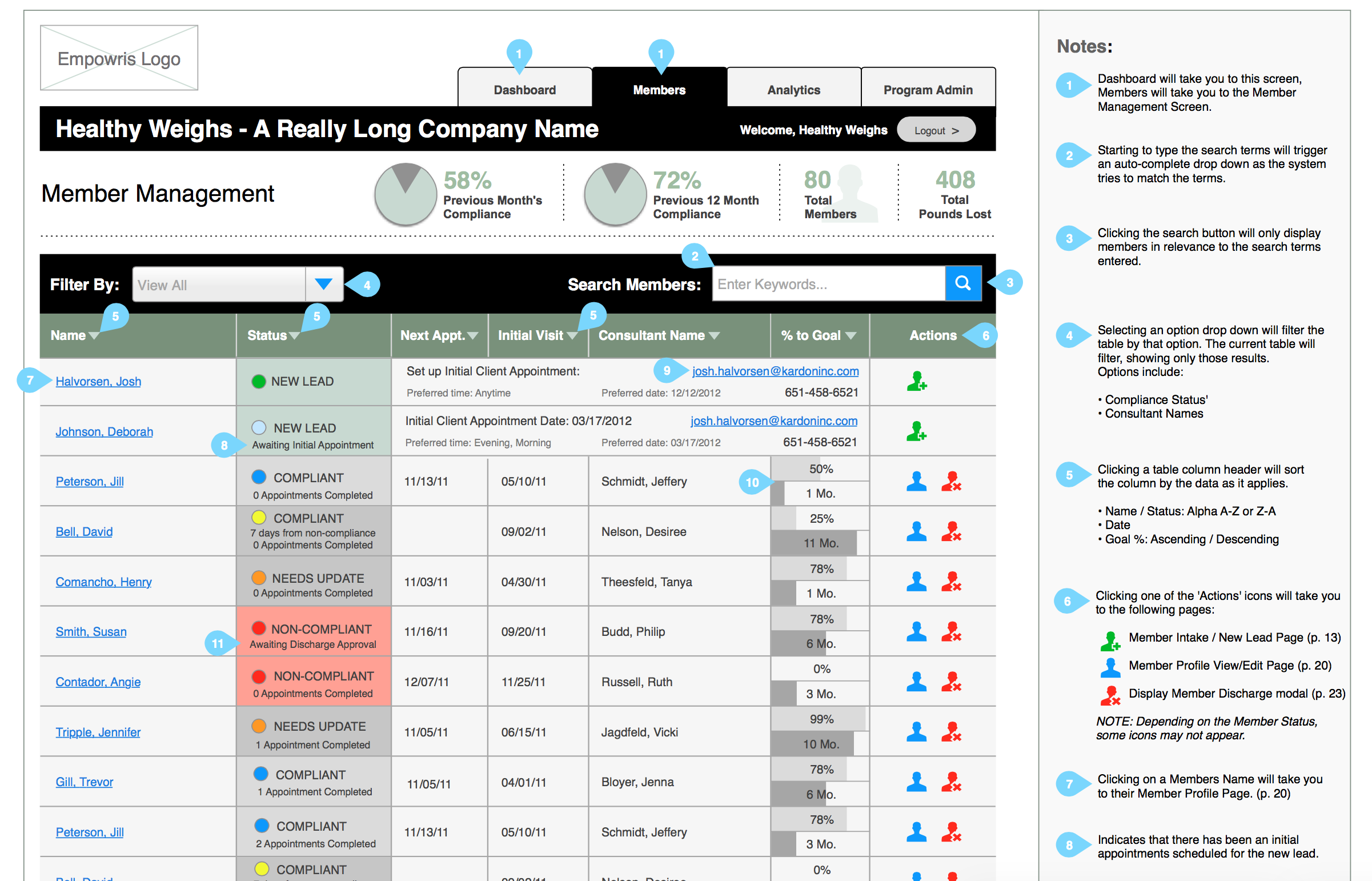The width and height of the screenshot is (1372, 881).
Task: Click 11 Mo. progress bar for Bell, David
Action: tap(820, 543)
